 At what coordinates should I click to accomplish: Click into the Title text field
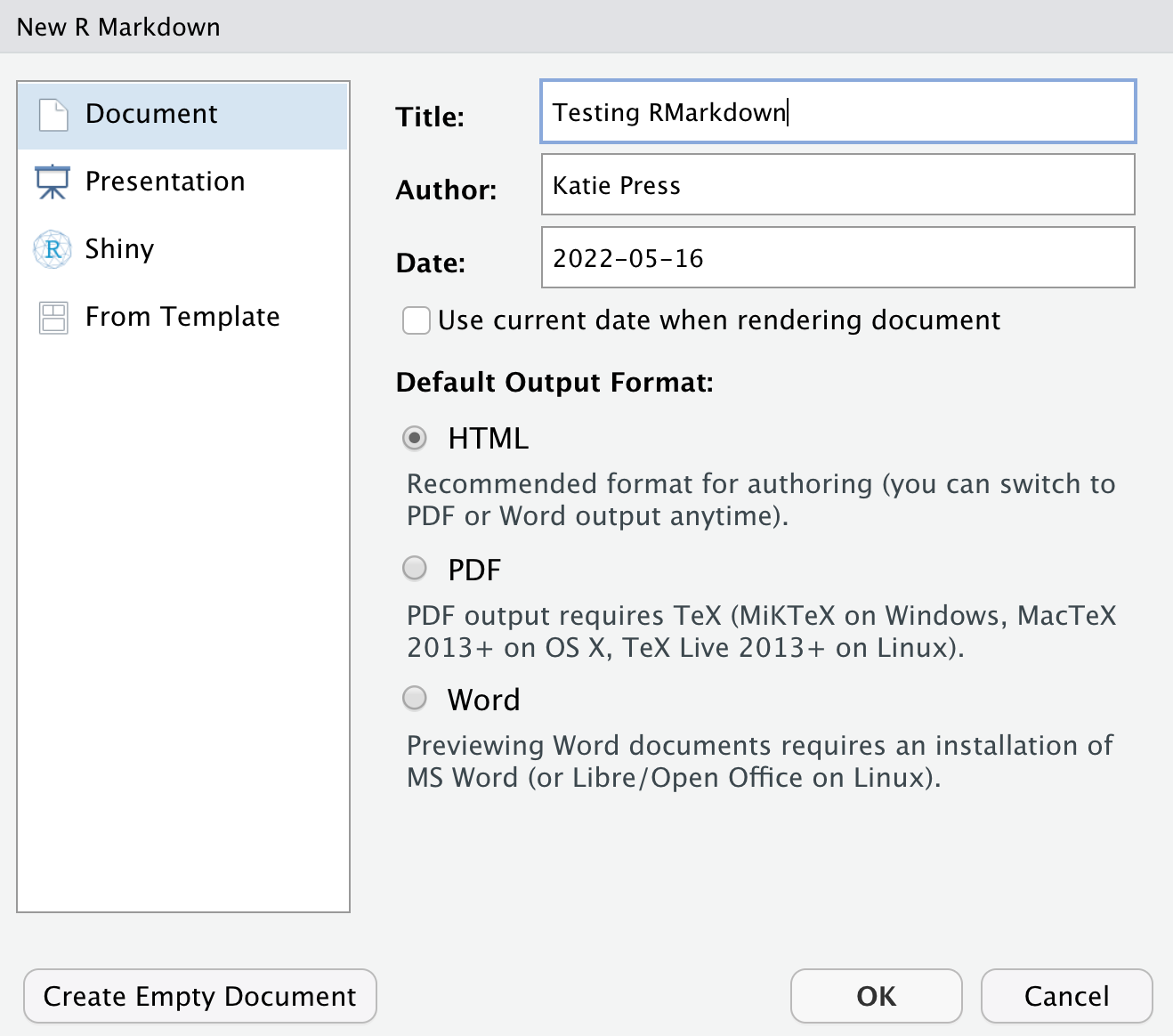[838, 111]
